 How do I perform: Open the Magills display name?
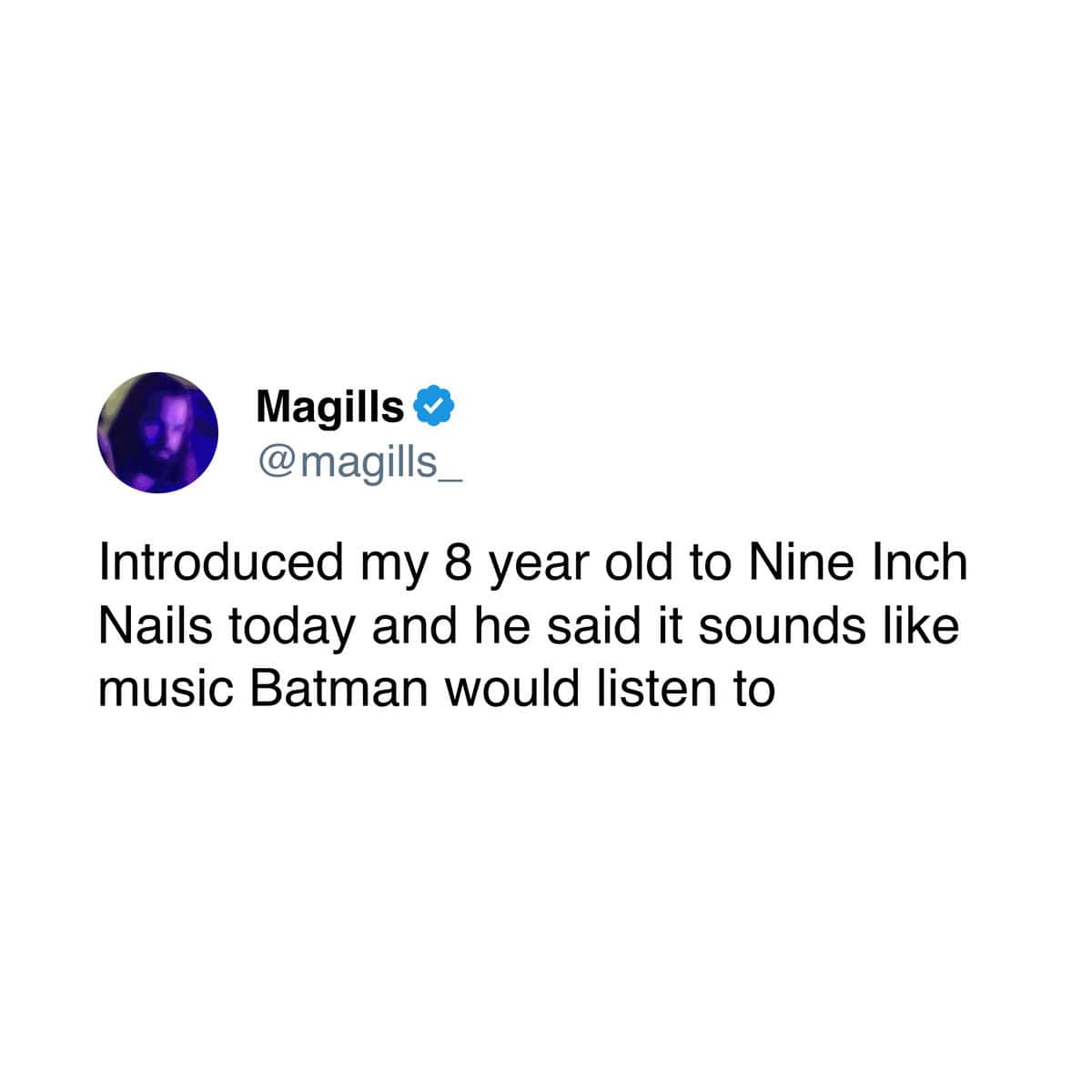click(x=329, y=407)
